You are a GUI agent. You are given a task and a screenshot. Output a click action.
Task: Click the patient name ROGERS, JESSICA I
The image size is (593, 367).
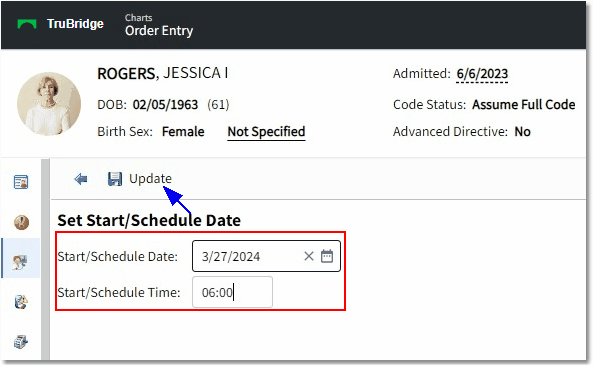[163, 73]
